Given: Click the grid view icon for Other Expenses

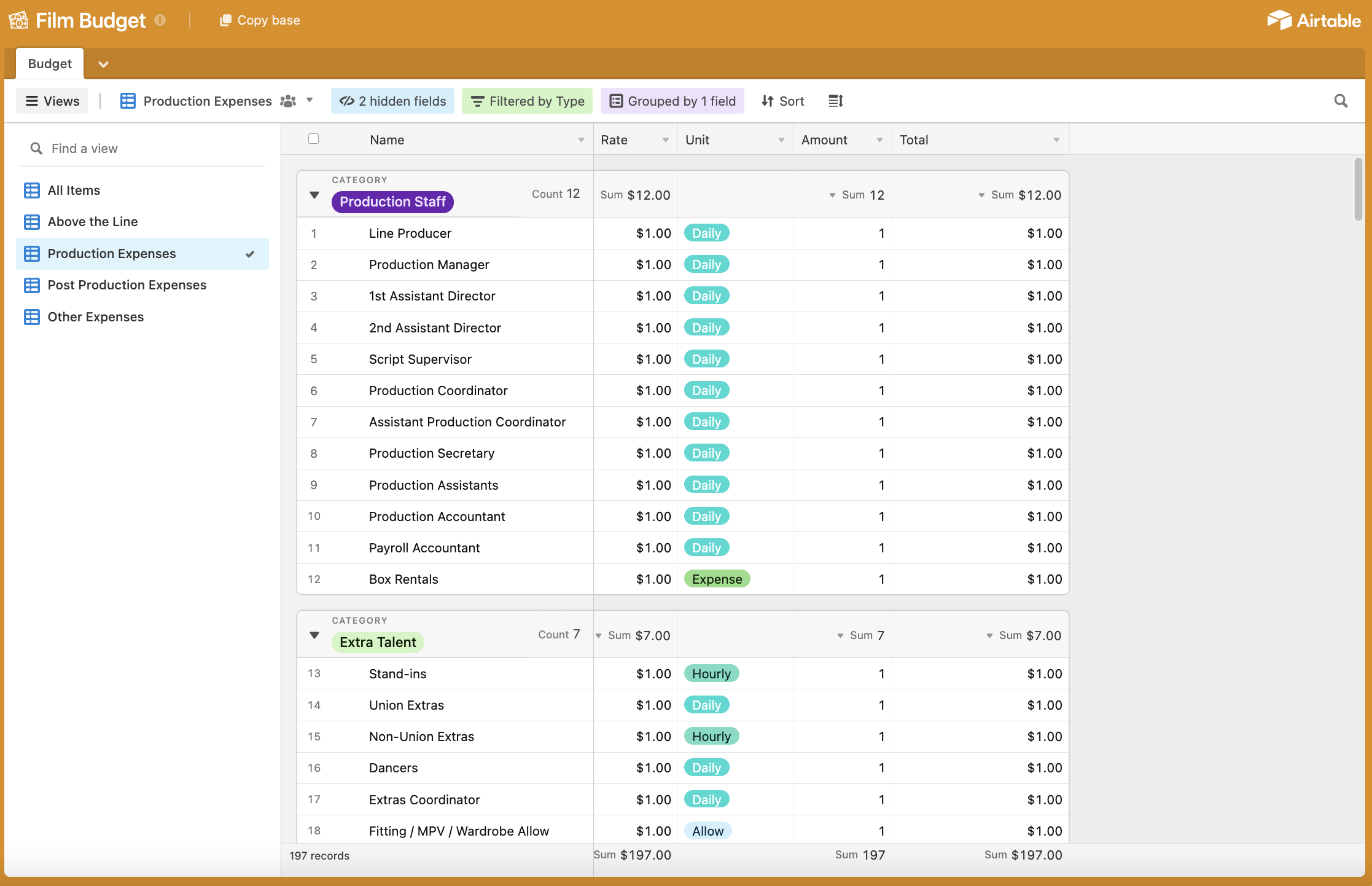Looking at the screenshot, I should (x=32, y=316).
